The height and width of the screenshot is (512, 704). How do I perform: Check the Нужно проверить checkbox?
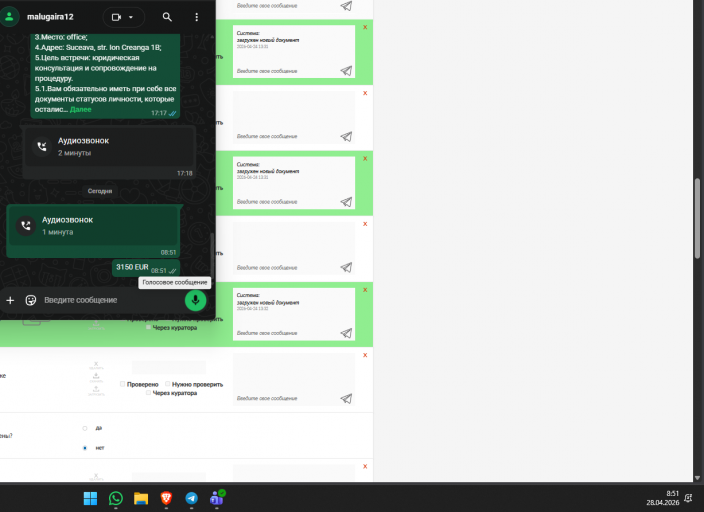coord(167,384)
